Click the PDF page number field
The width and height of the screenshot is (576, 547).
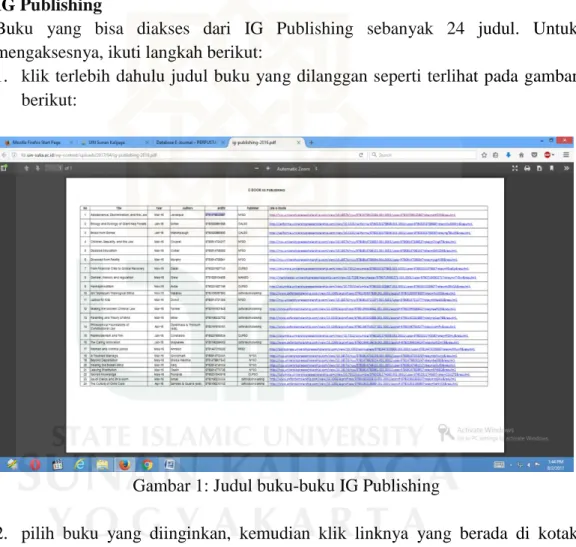coord(54,168)
